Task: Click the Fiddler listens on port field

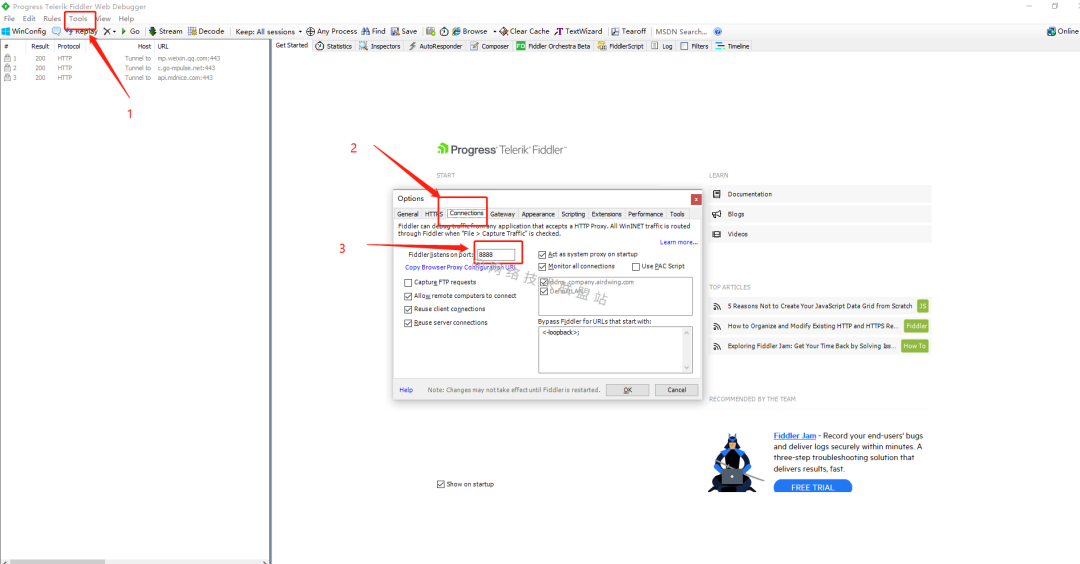Action: (x=495, y=255)
